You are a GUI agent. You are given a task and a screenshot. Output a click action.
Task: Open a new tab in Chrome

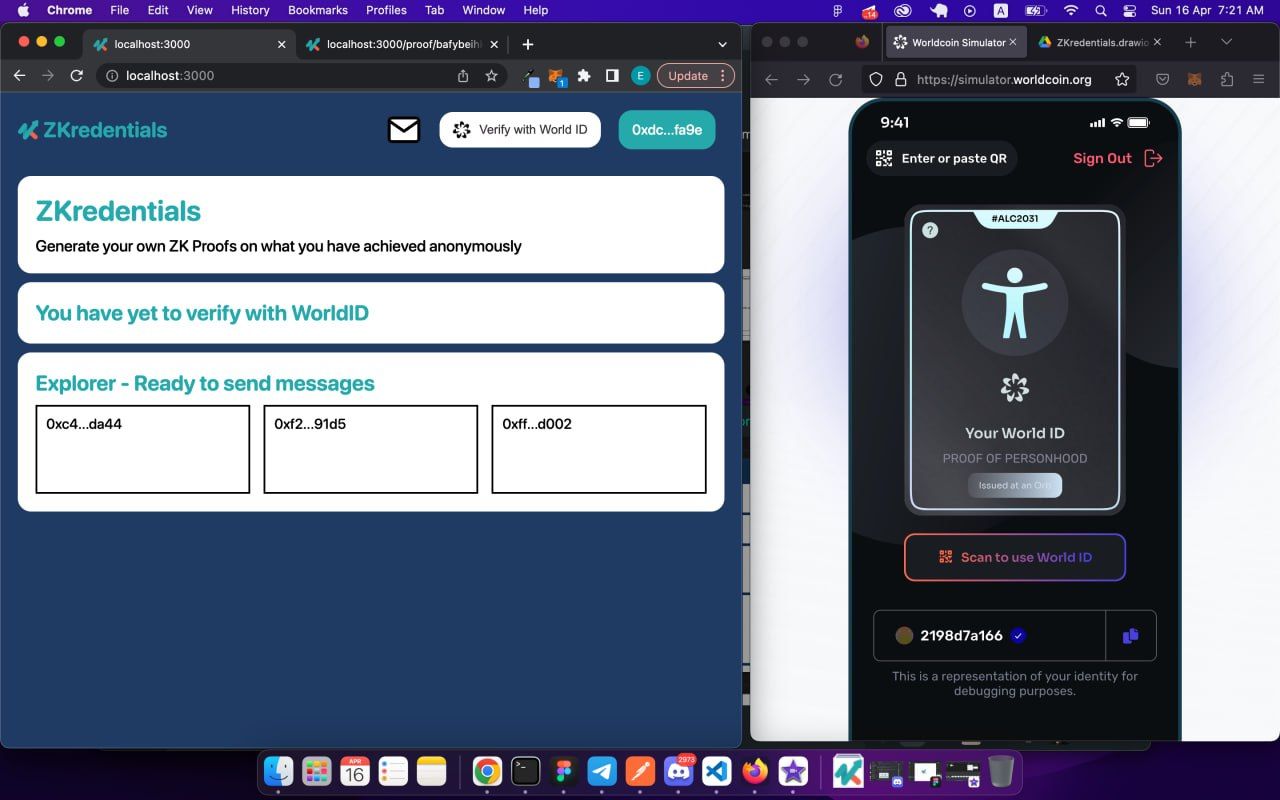point(528,44)
